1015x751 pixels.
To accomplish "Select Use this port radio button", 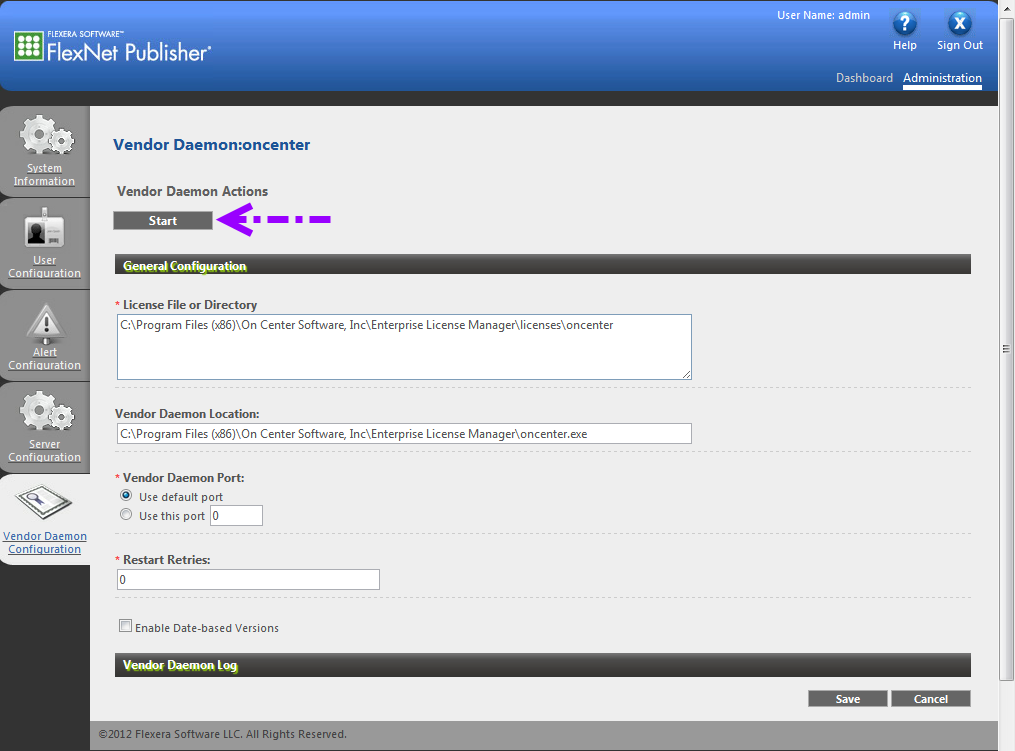I will click(126, 515).
